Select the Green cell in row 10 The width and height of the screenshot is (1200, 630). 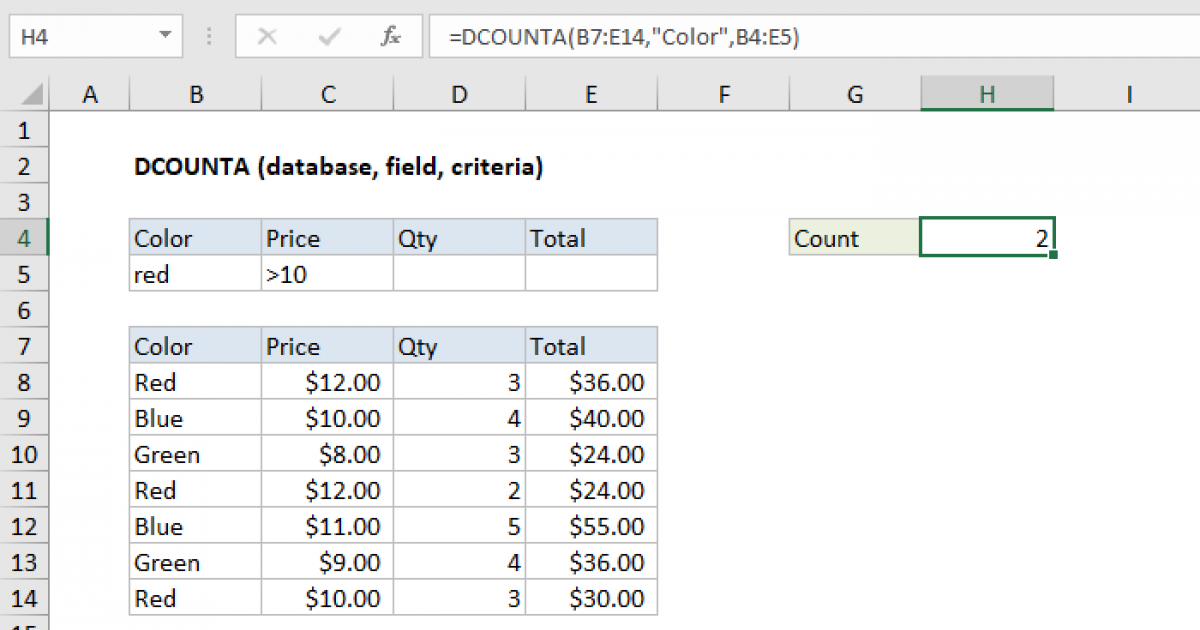point(195,454)
